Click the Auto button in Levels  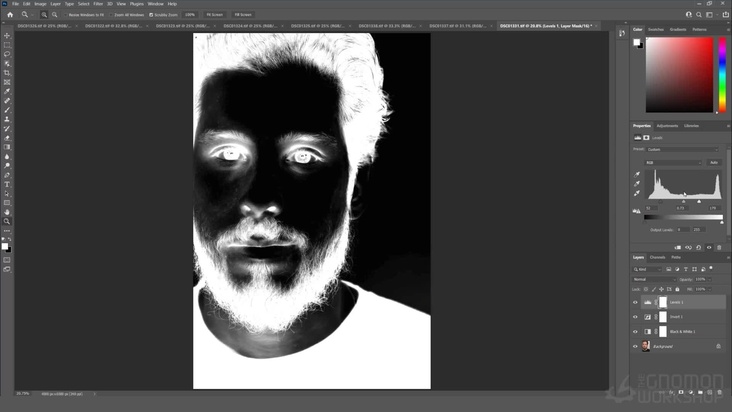coord(714,163)
